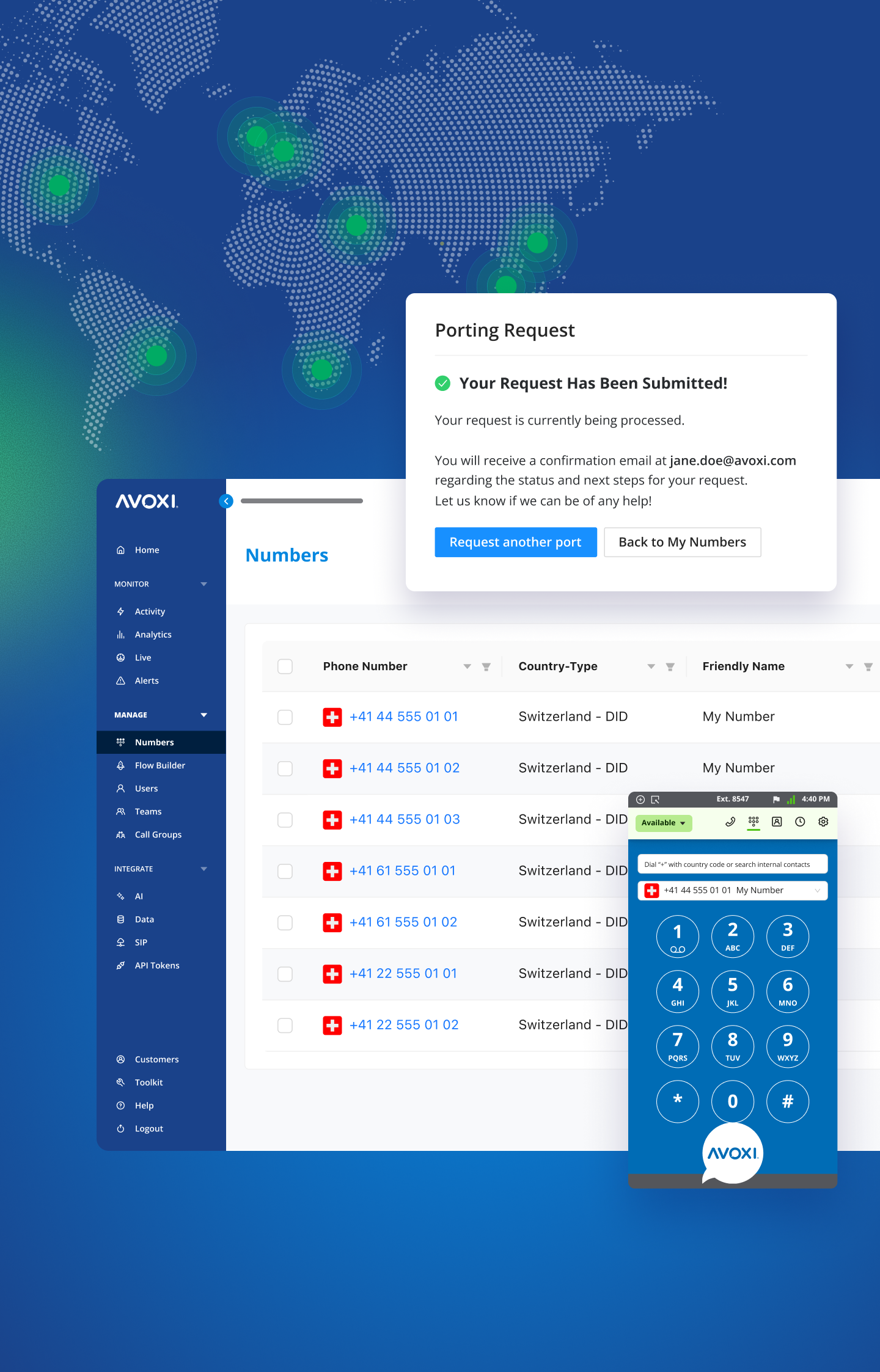The width and height of the screenshot is (880, 1372).
Task: Click the AVOXI logo in the sidebar
Action: click(147, 502)
